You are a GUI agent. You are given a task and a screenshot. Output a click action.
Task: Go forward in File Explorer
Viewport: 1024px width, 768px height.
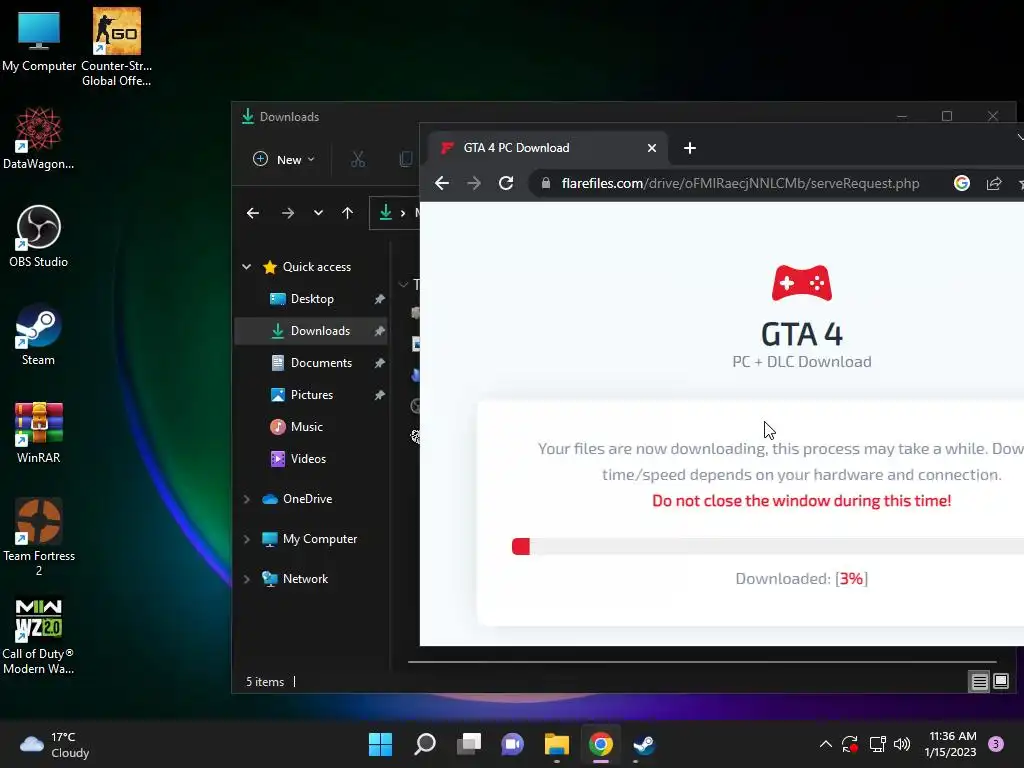click(288, 213)
